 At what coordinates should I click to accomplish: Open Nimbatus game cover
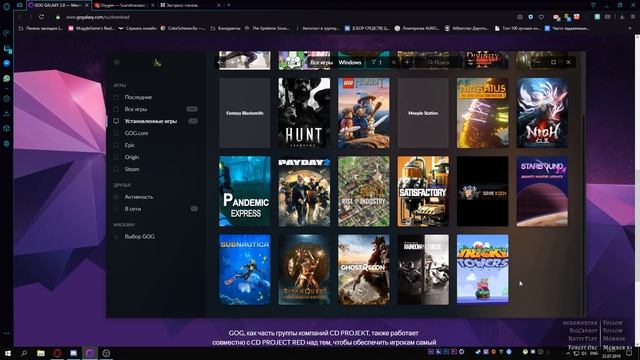(482, 113)
